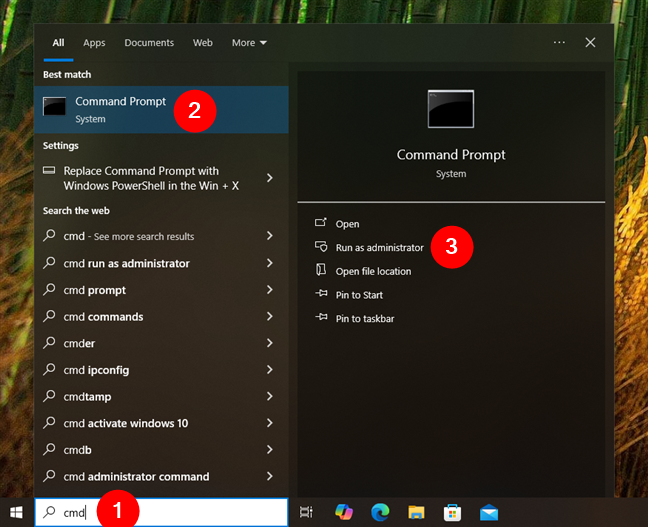Close the search panel with the X
Image resolution: width=648 pixels, height=527 pixels.
(x=590, y=42)
